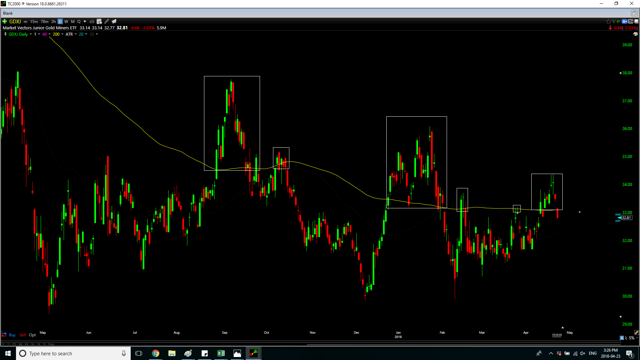Expand the 200 moving average dropdown
The width and height of the screenshot is (640, 360).
(62, 34)
